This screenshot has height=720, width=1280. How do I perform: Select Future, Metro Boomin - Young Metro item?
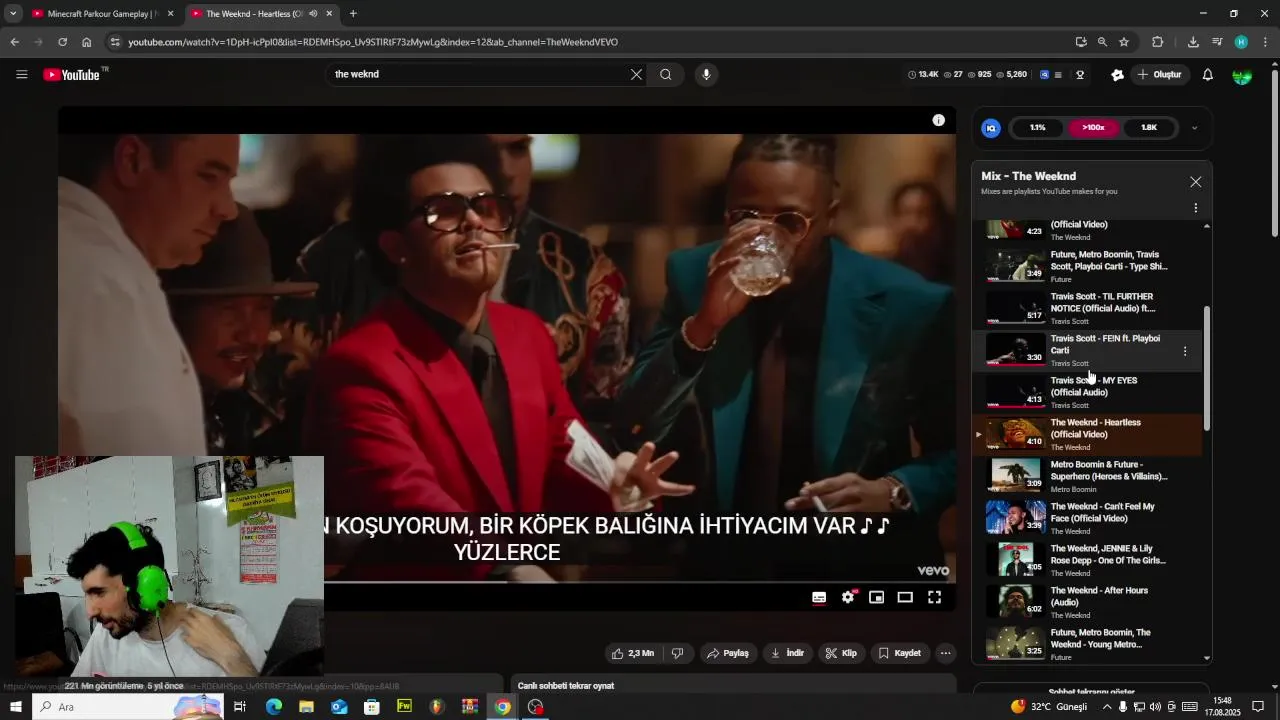[1088, 644]
